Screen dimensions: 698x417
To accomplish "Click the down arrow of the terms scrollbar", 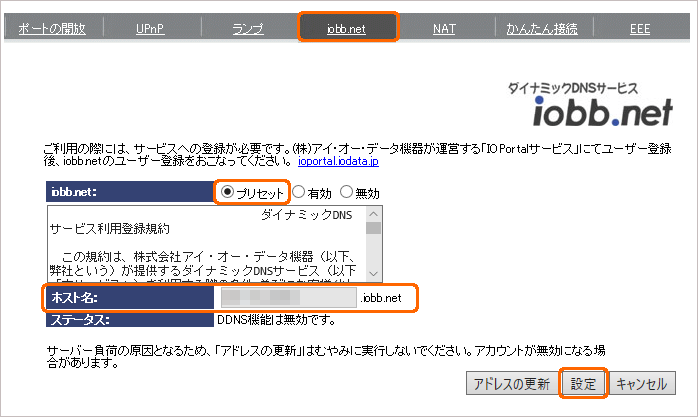I will point(373,274).
